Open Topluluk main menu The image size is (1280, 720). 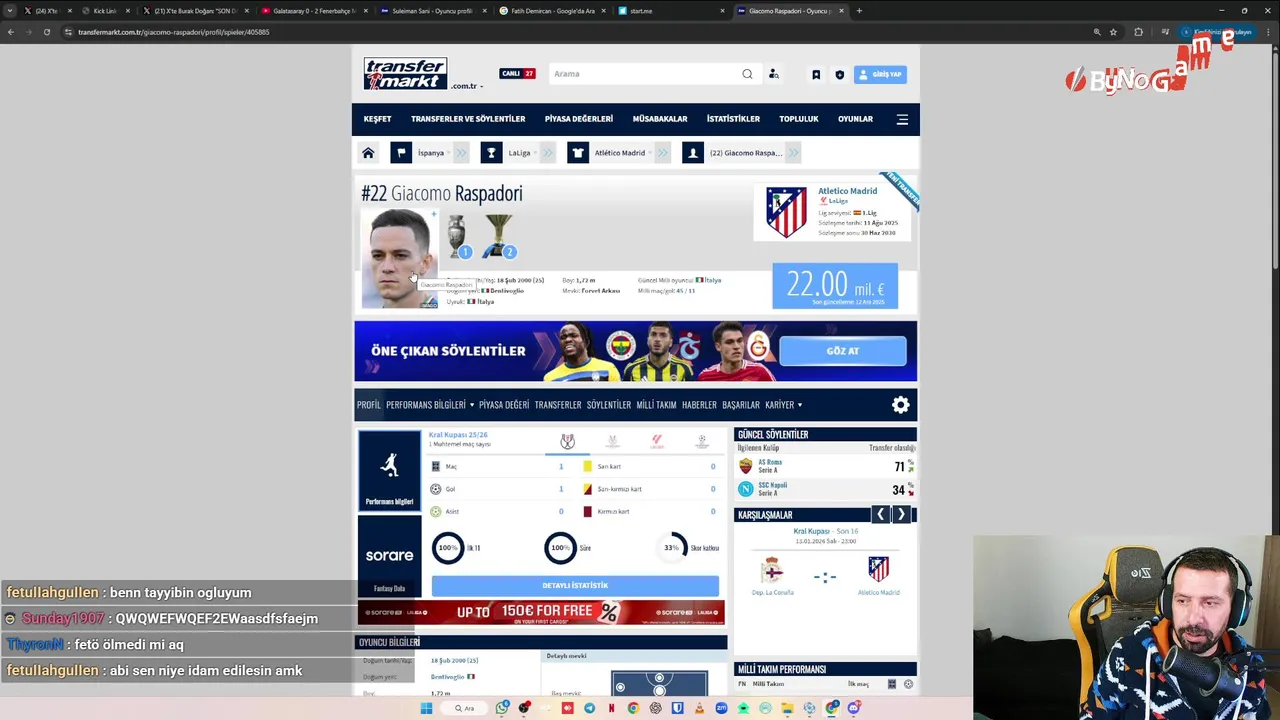tap(799, 119)
